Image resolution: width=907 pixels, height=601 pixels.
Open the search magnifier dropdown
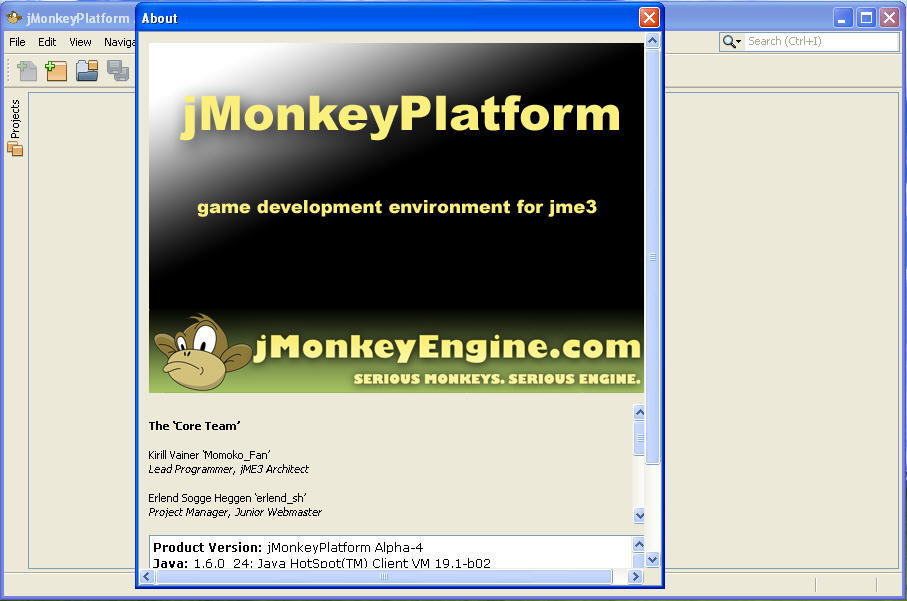(x=732, y=42)
